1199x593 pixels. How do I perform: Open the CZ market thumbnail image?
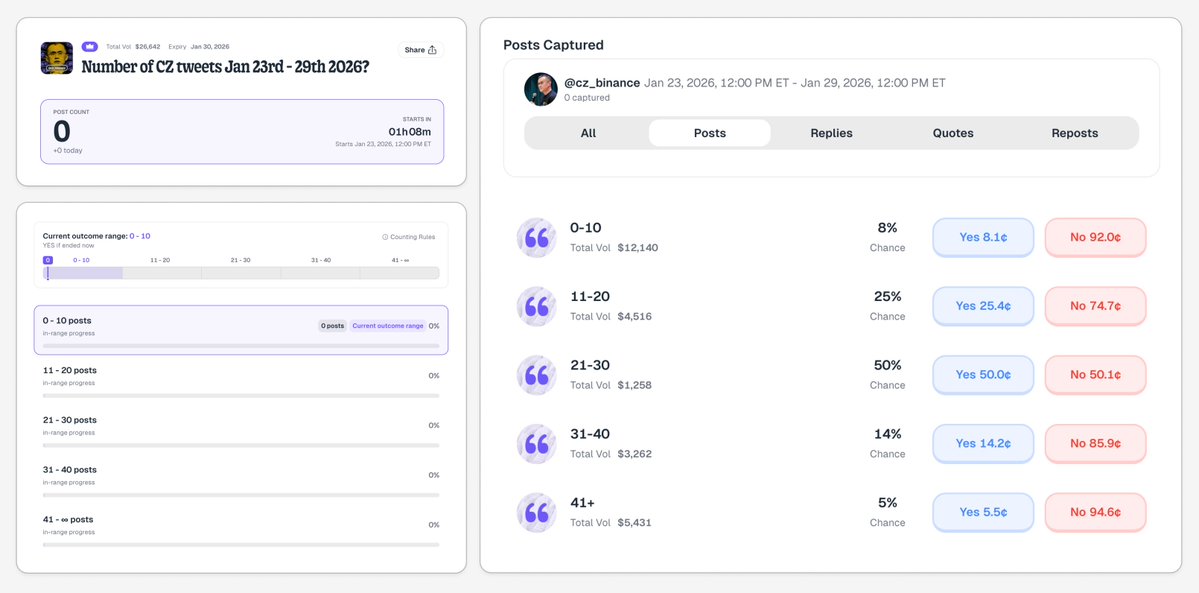coord(57,58)
